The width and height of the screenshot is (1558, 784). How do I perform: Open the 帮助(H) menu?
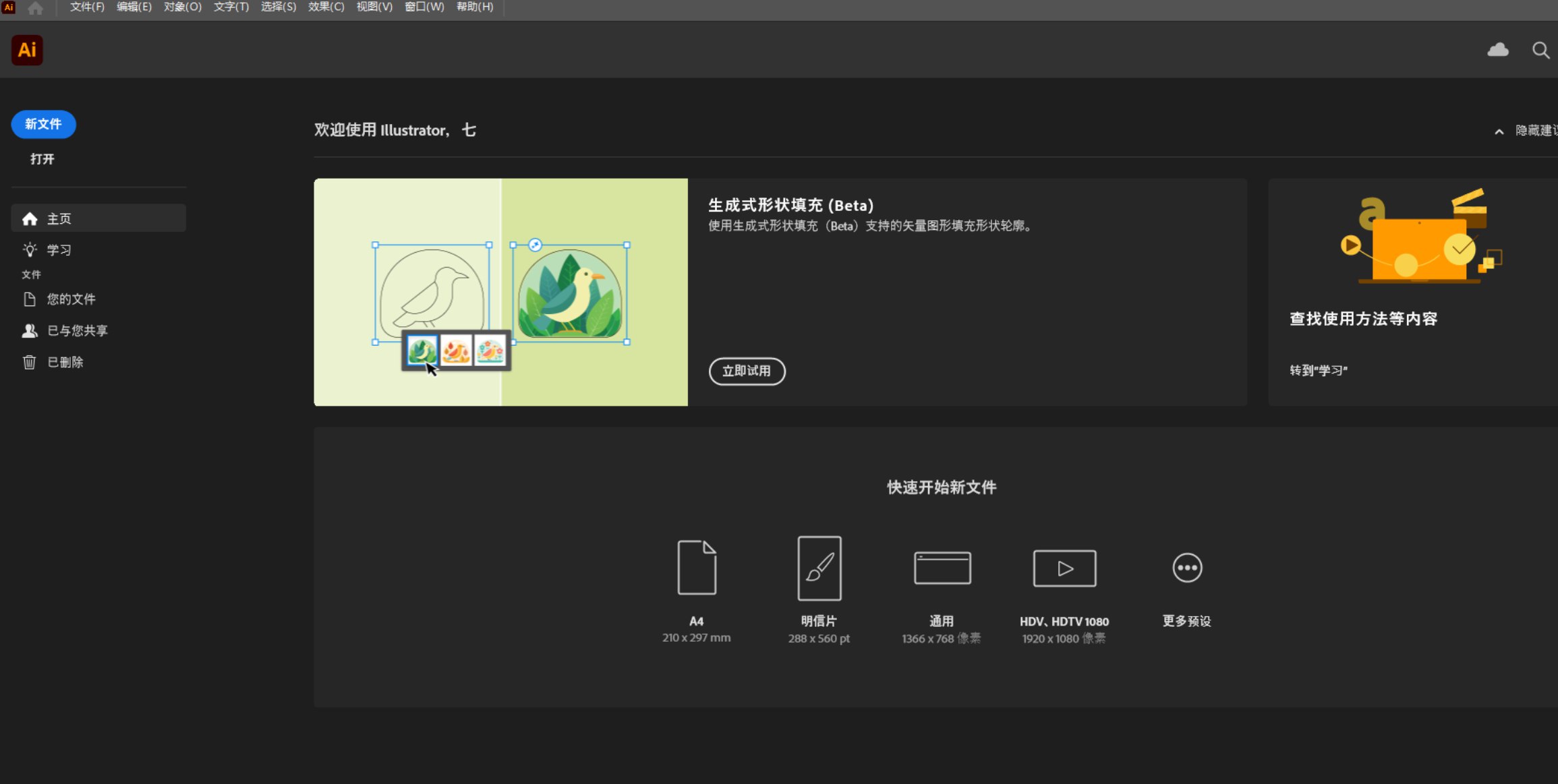475,7
